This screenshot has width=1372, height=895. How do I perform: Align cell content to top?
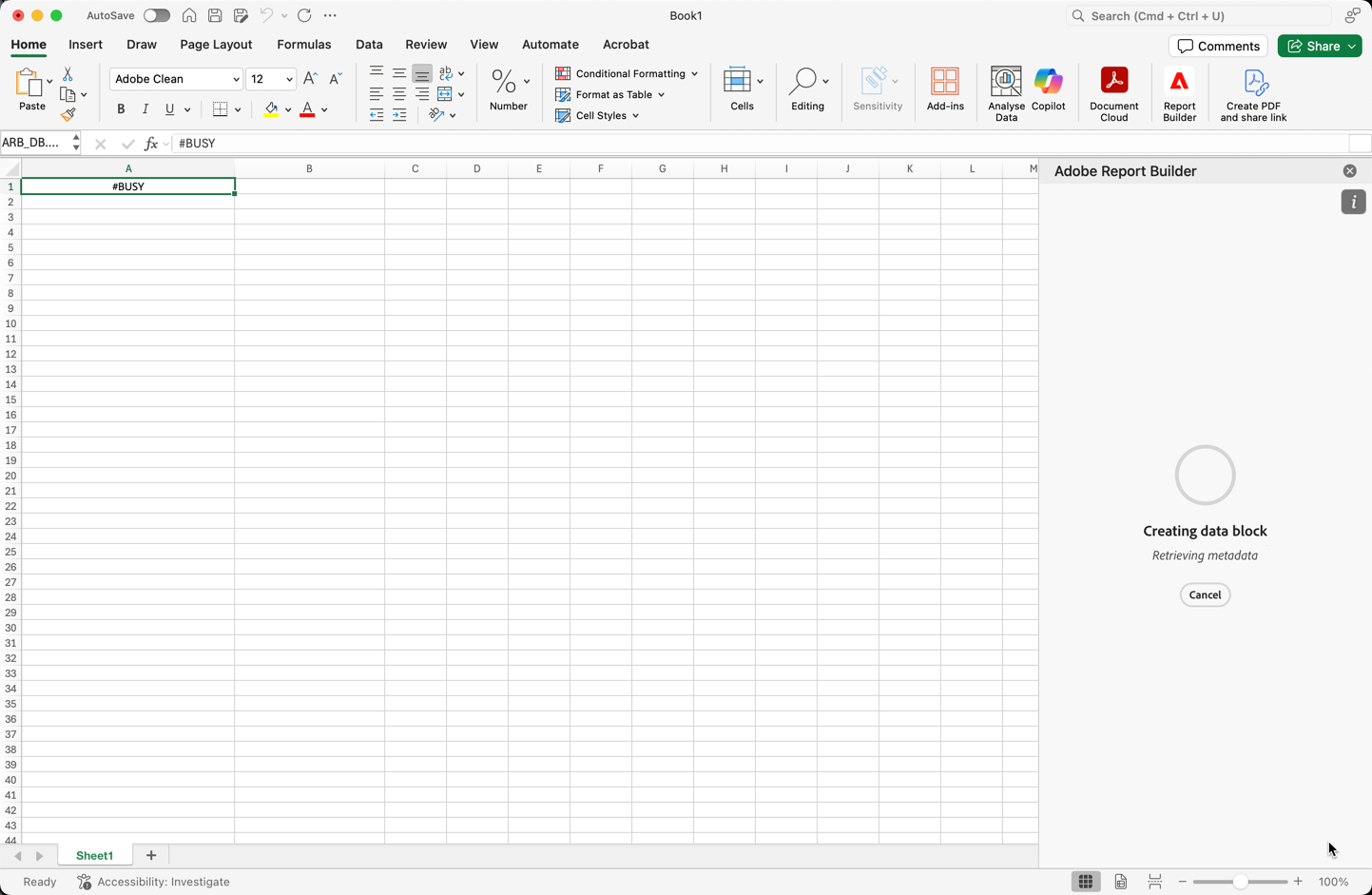coord(377,73)
